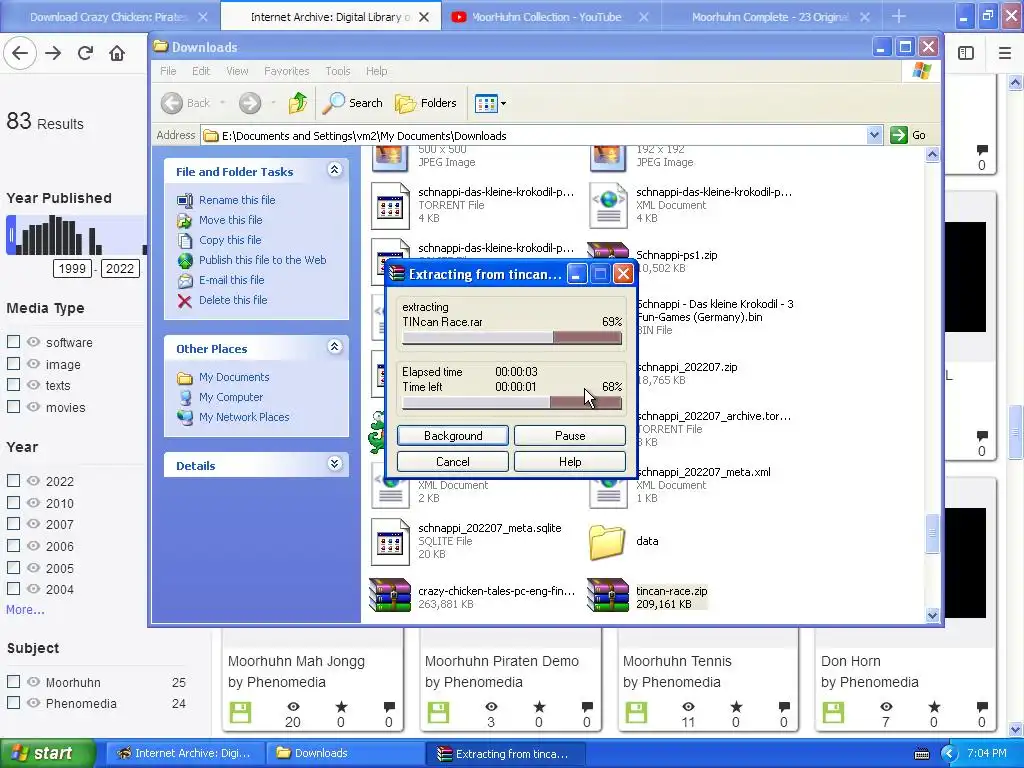Click the browser home icon

[x=117, y=53]
